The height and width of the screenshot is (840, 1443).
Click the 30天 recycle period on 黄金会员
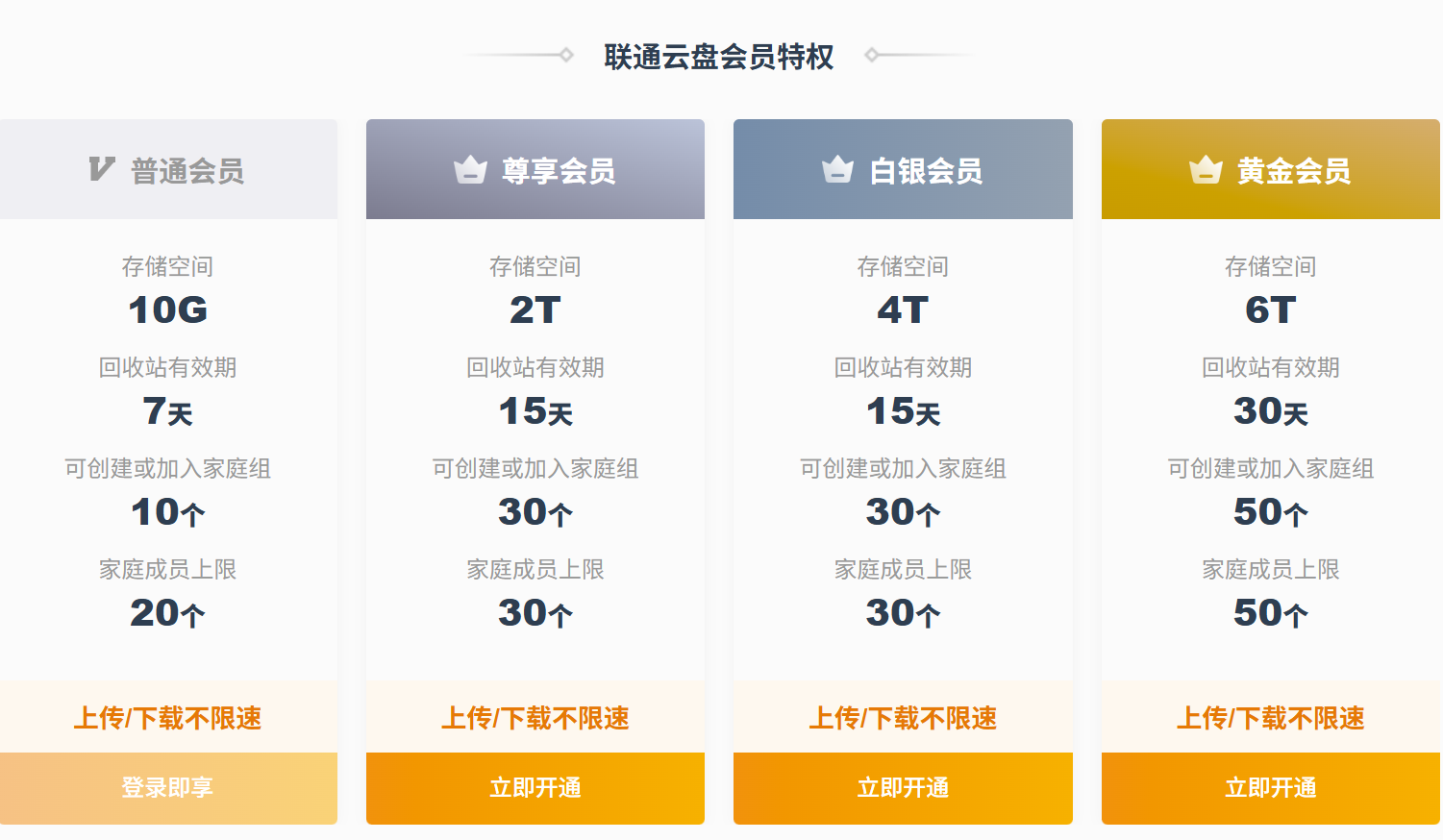point(1270,411)
